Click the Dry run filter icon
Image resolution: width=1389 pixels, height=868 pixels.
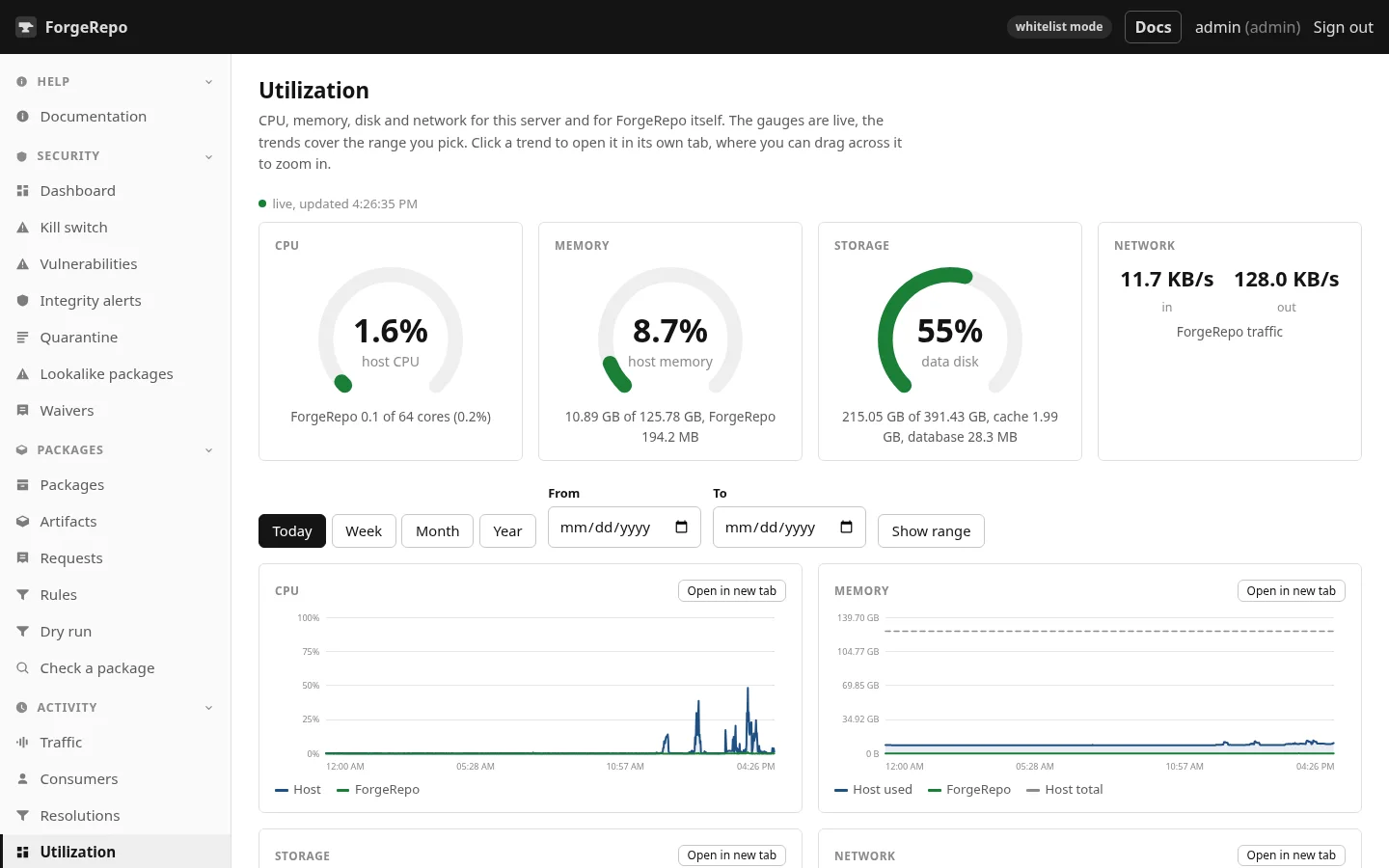point(22,632)
